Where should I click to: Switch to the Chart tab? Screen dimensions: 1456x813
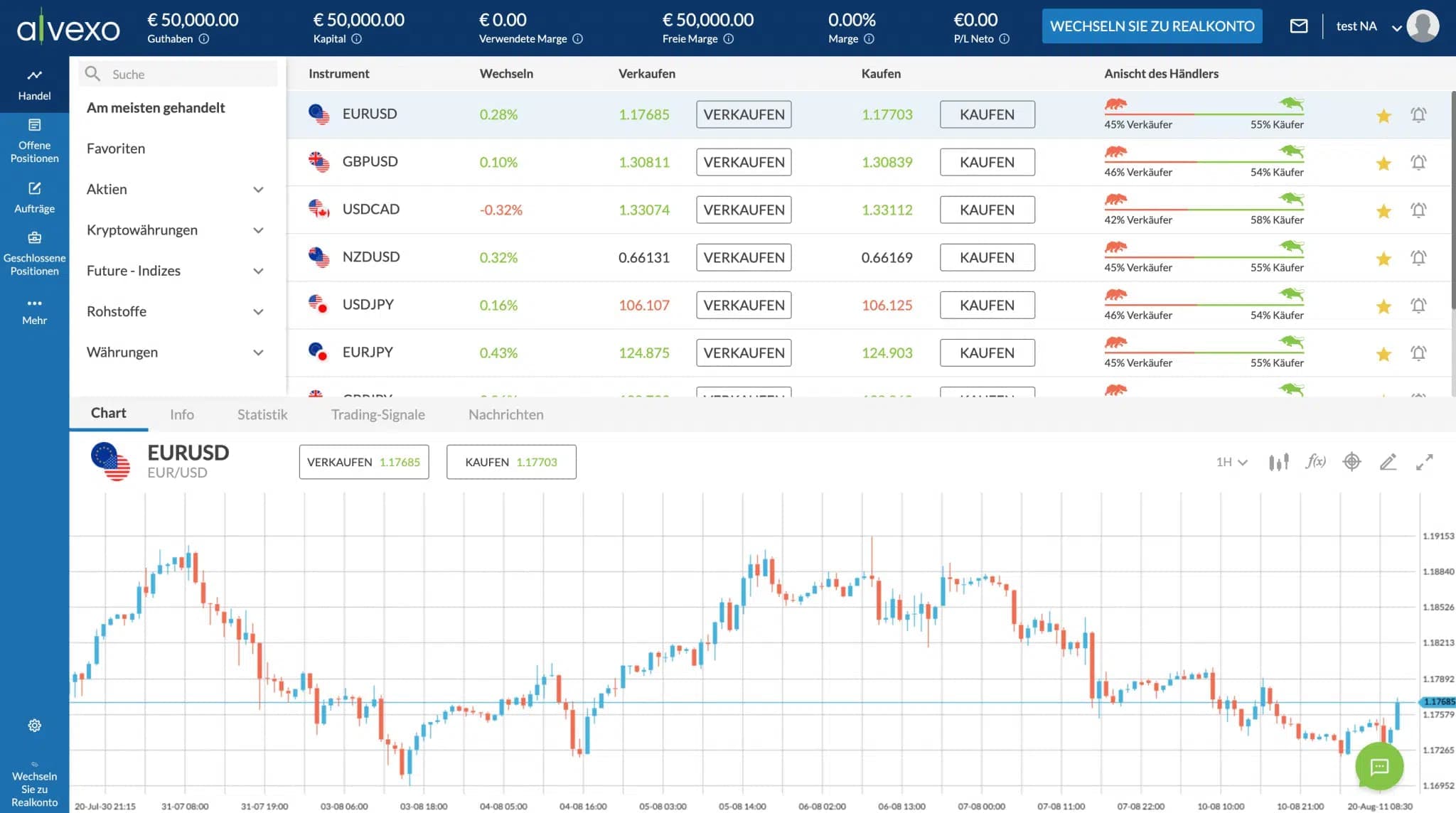click(108, 413)
